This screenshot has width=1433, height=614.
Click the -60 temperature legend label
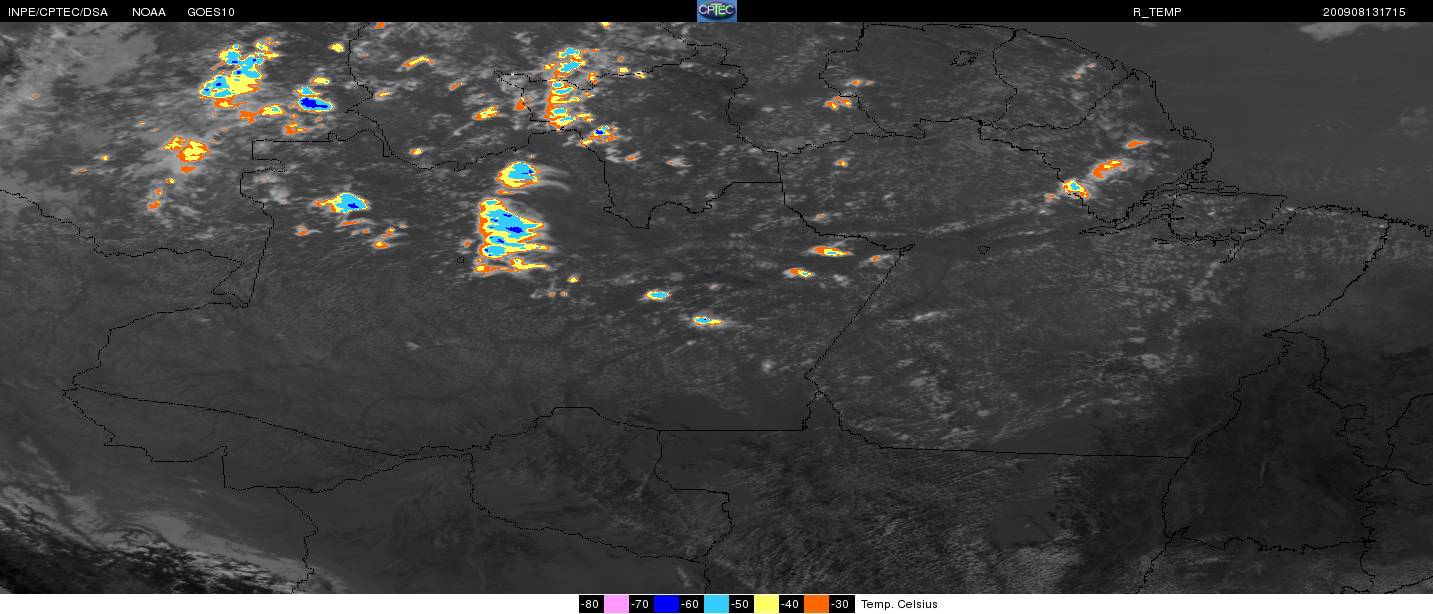(691, 604)
